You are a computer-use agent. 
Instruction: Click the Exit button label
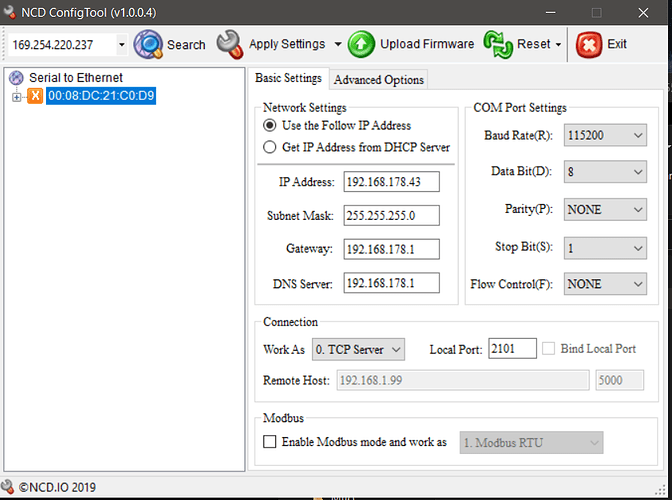[x=617, y=44]
